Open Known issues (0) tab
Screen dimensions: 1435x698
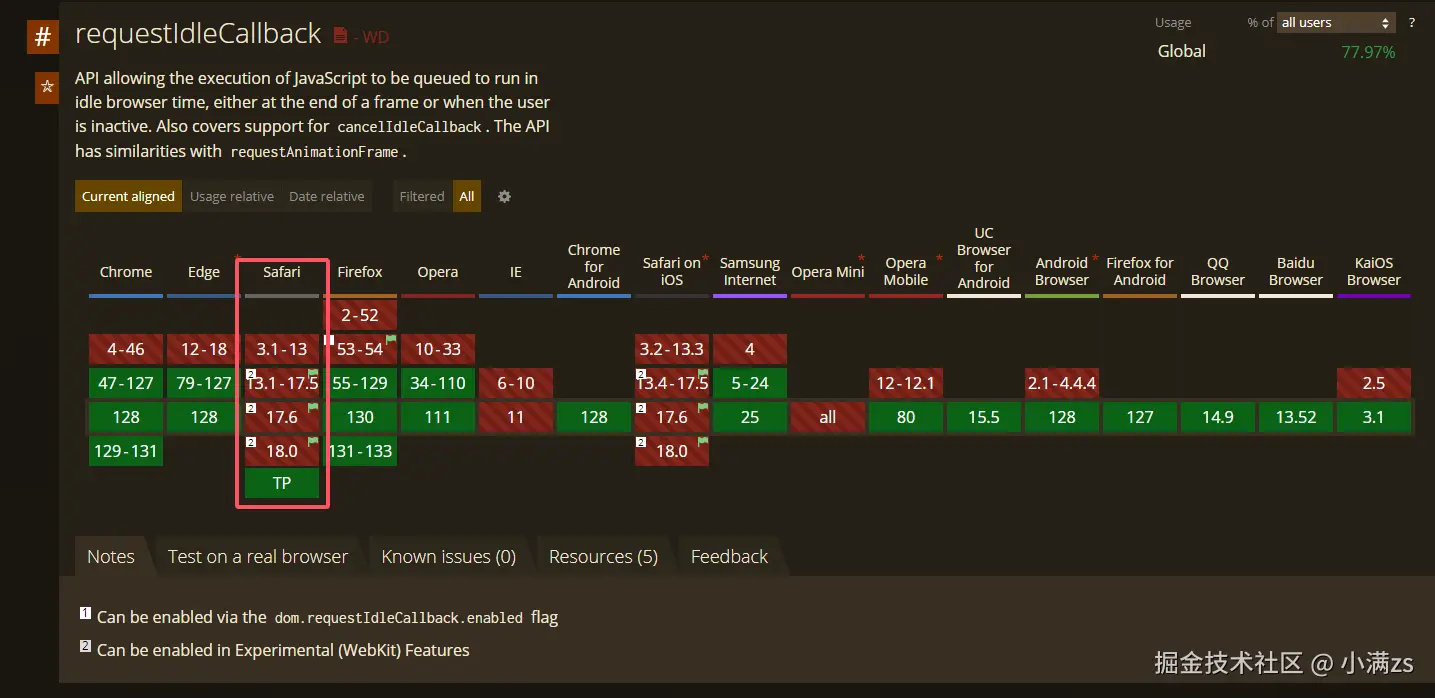(449, 556)
